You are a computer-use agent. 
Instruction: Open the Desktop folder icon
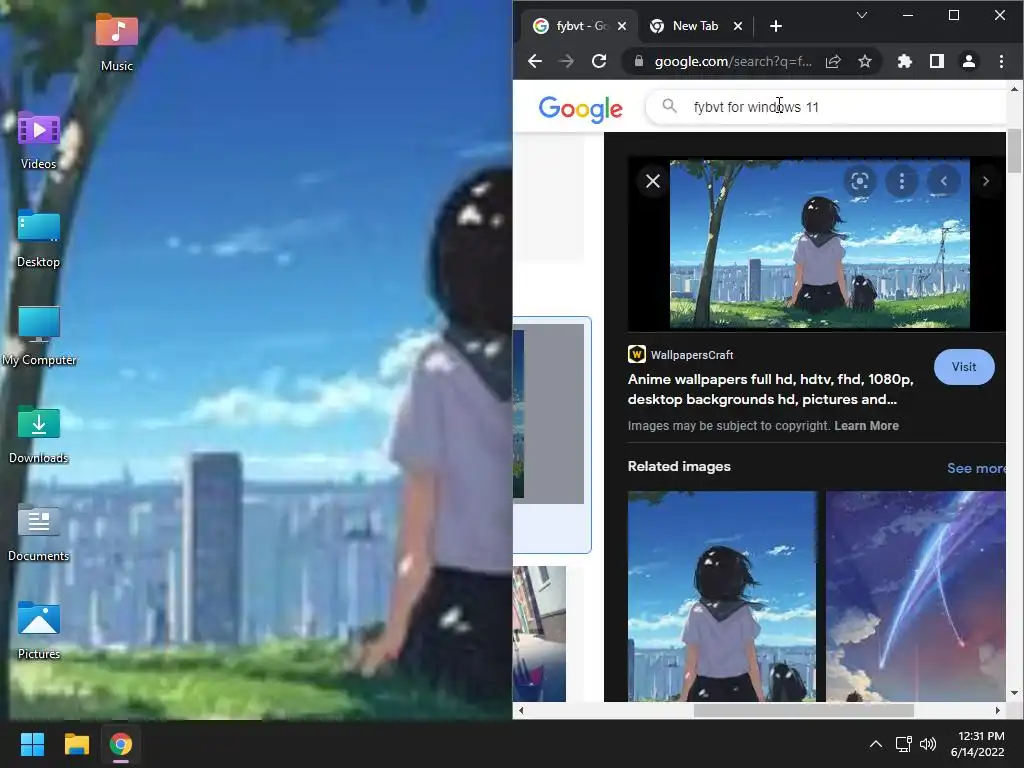(39, 238)
